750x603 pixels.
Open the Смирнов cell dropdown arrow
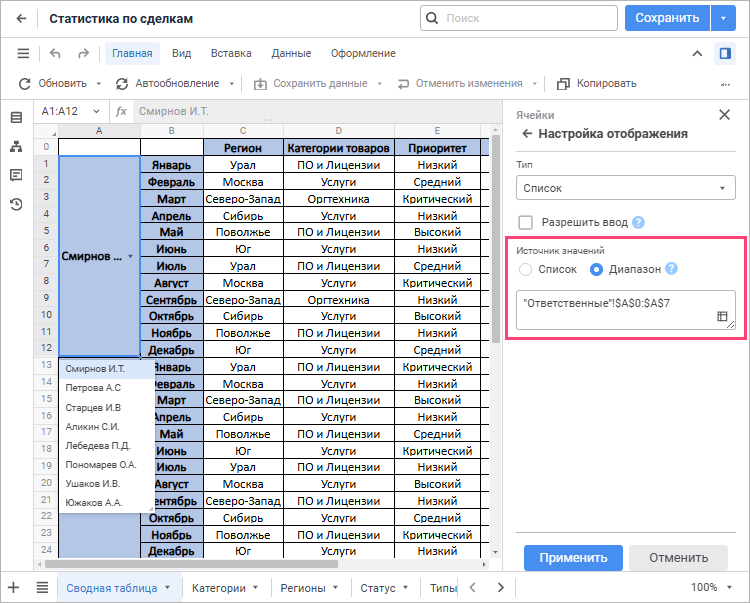click(131, 257)
